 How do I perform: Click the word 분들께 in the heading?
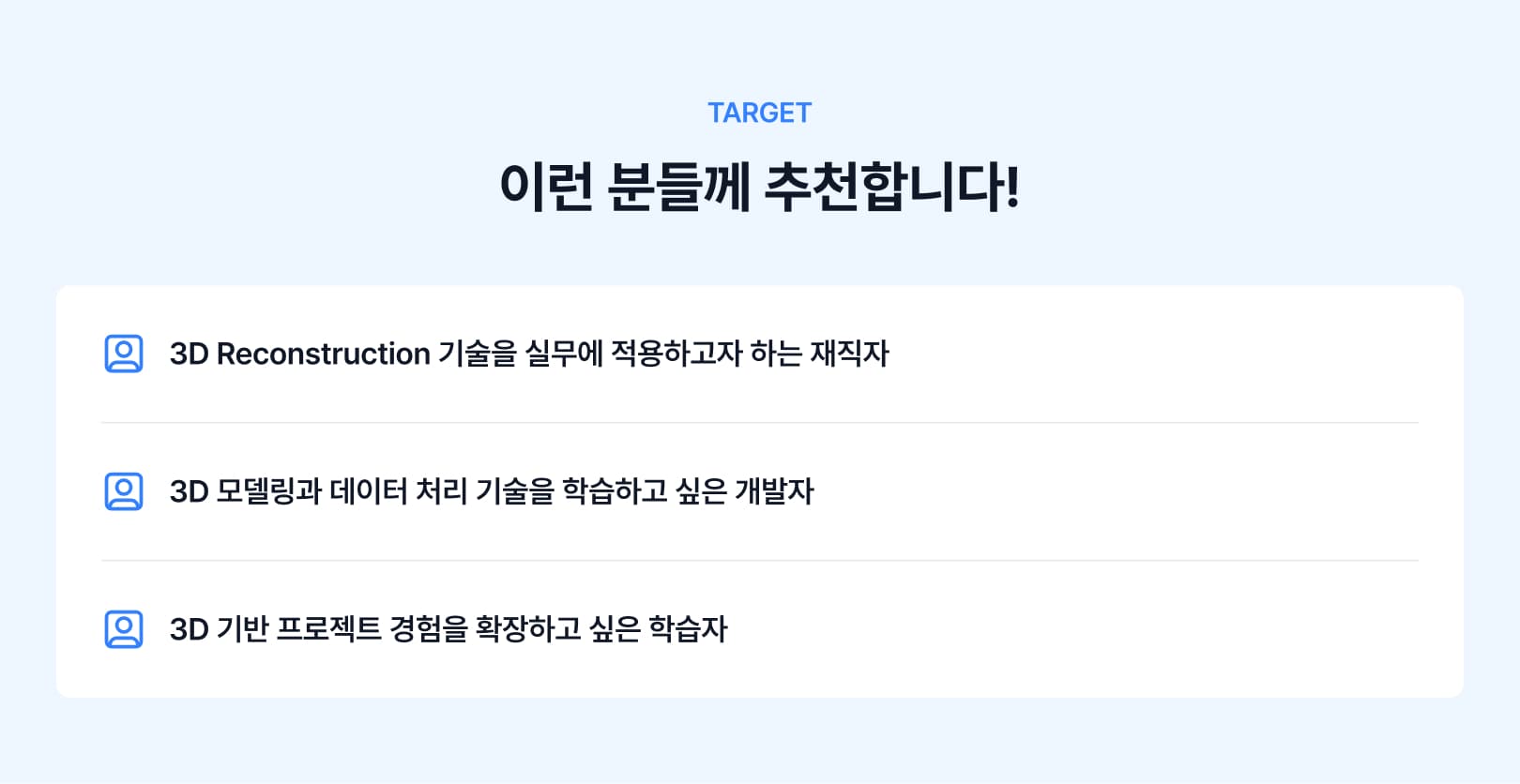[678, 186]
